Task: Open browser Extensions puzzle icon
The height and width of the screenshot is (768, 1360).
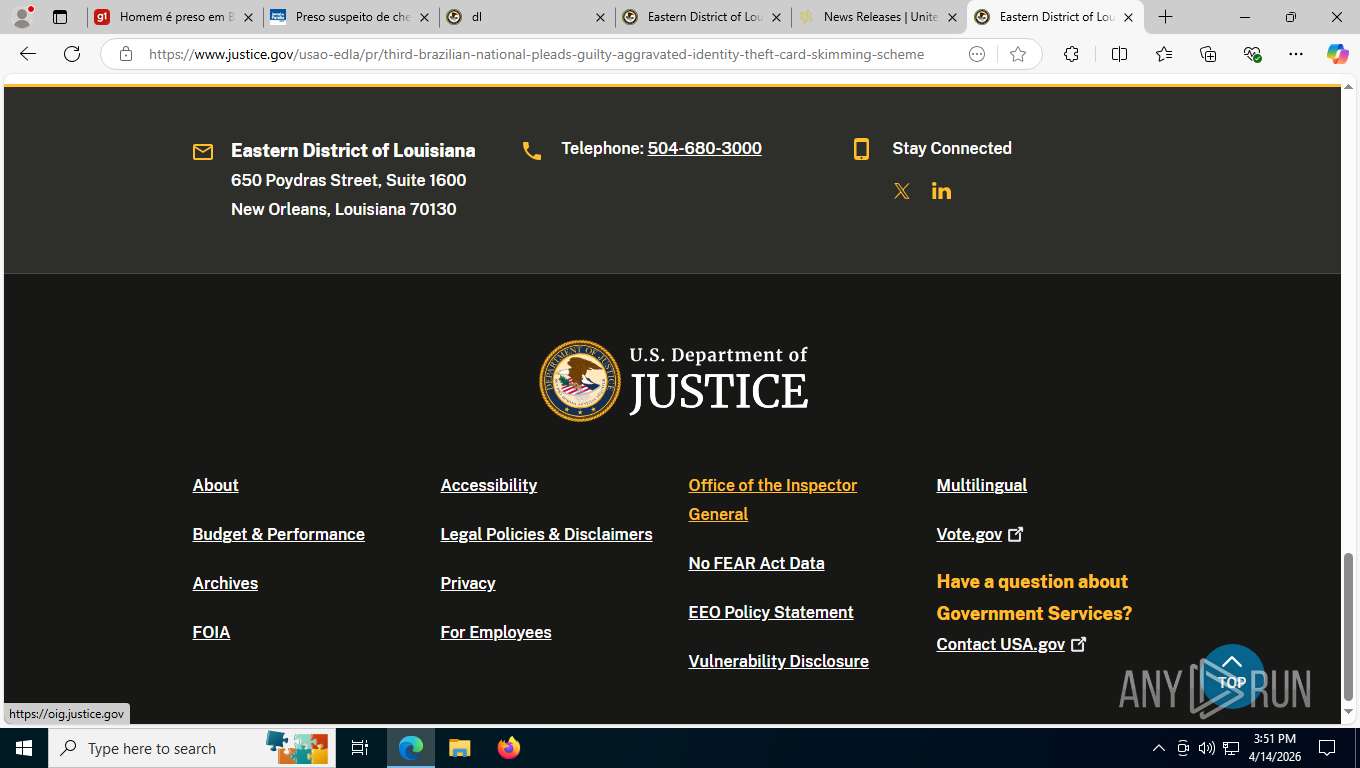Action: pyautogui.click(x=1071, y=54)
